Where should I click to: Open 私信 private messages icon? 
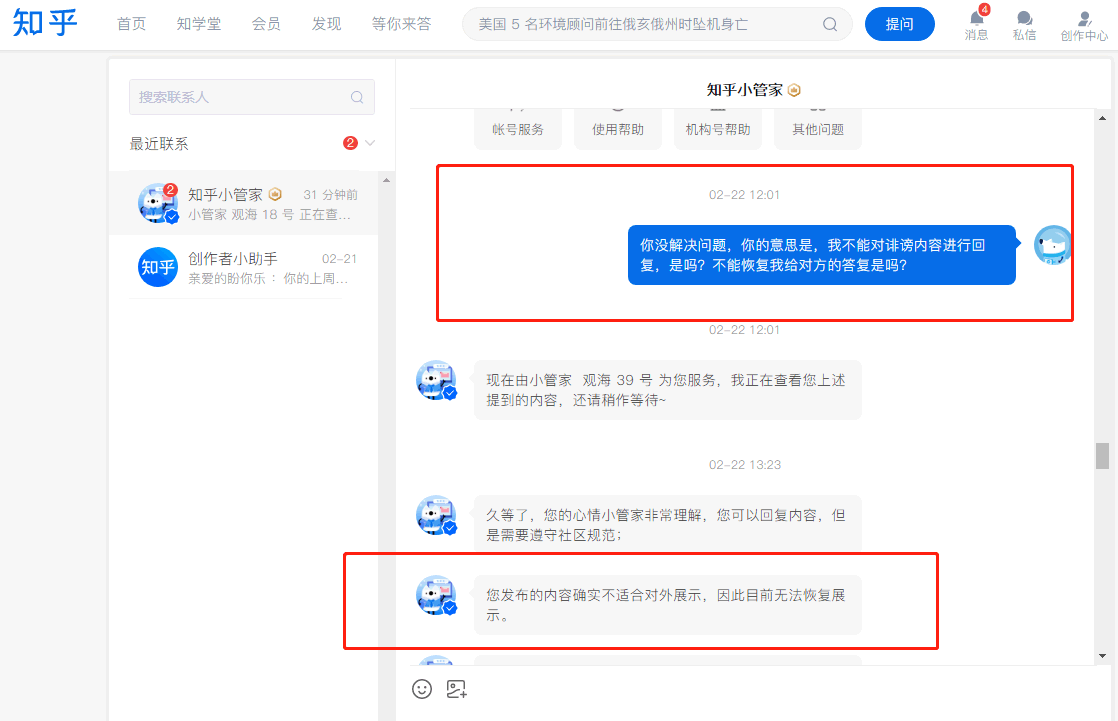1024,26
